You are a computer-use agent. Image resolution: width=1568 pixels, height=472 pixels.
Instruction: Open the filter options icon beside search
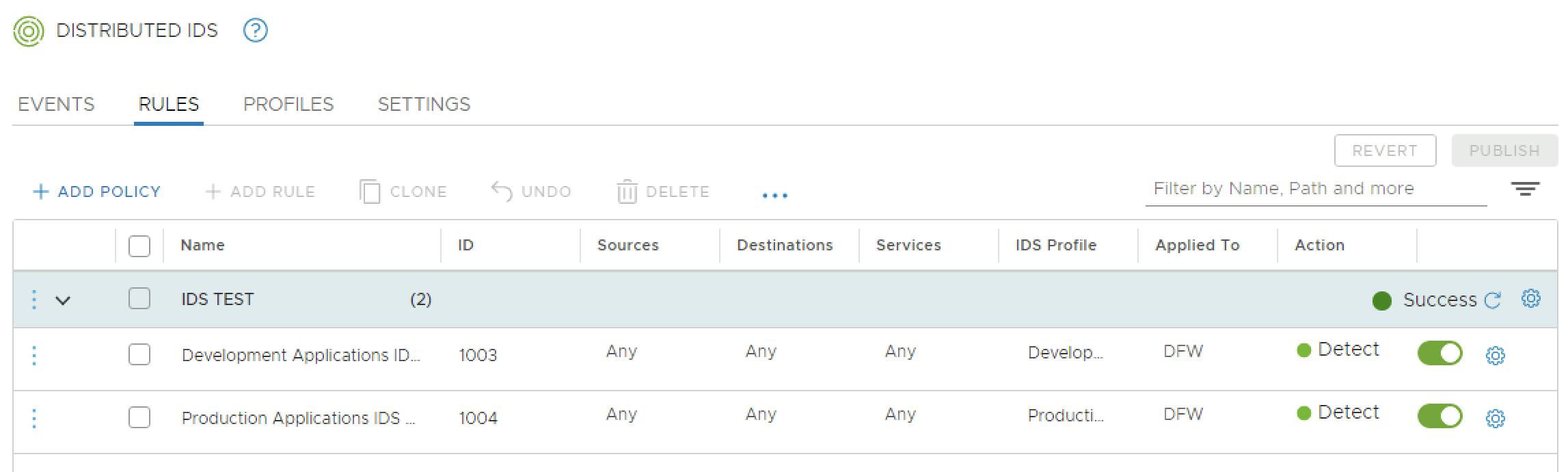point(1525,189)
